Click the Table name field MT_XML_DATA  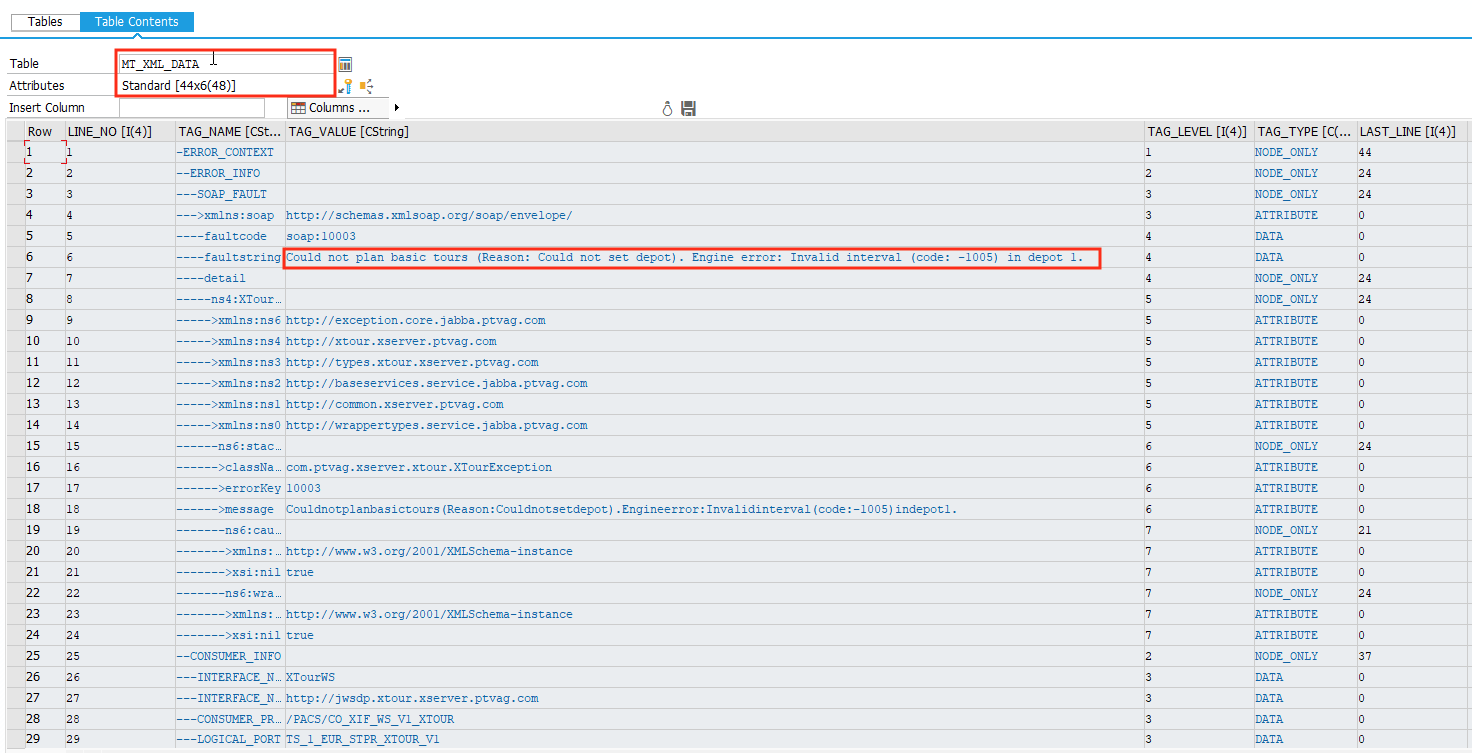(225, 64)
